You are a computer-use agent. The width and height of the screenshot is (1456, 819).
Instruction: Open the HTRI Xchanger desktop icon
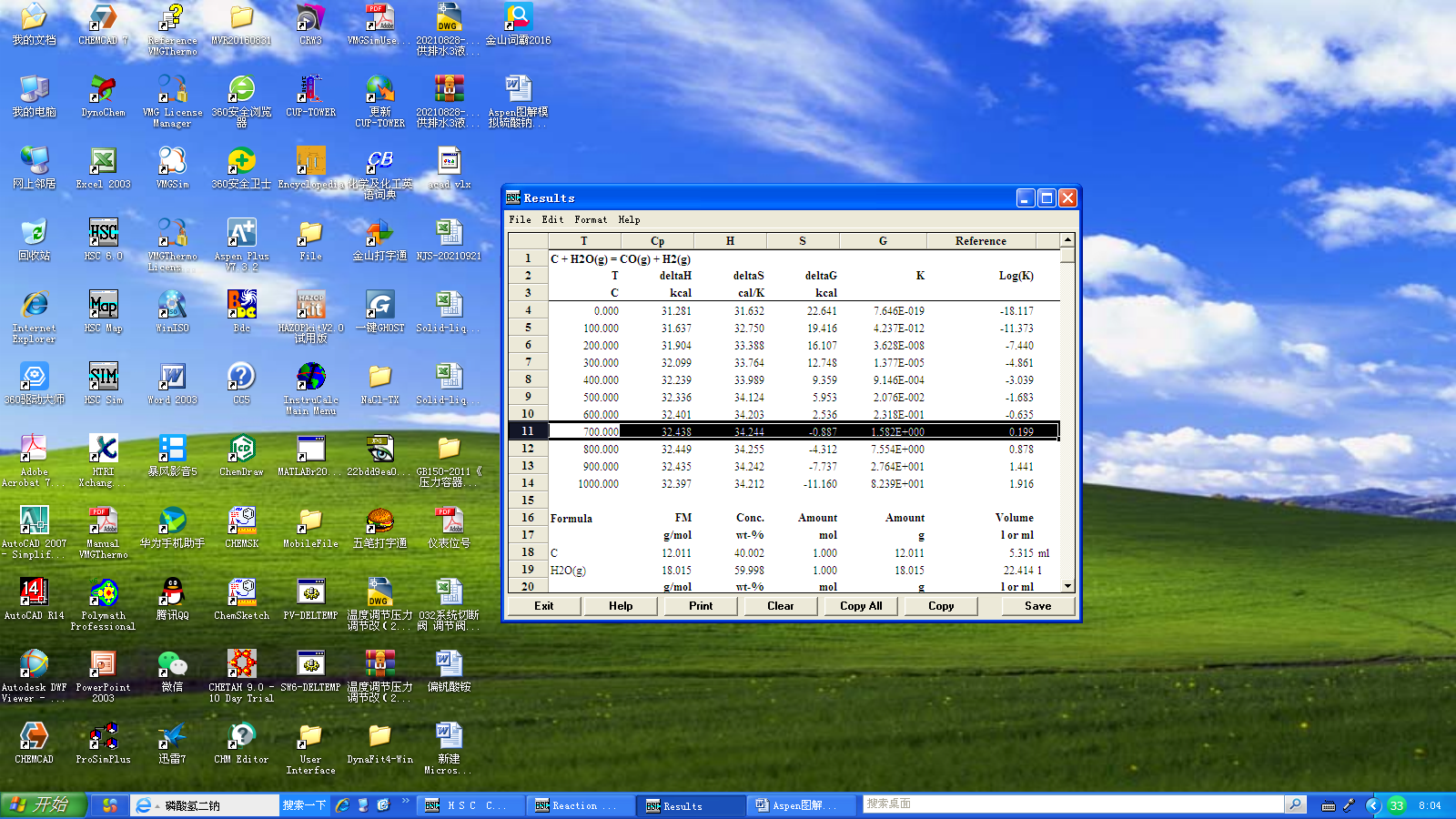[x=103, y=460]
